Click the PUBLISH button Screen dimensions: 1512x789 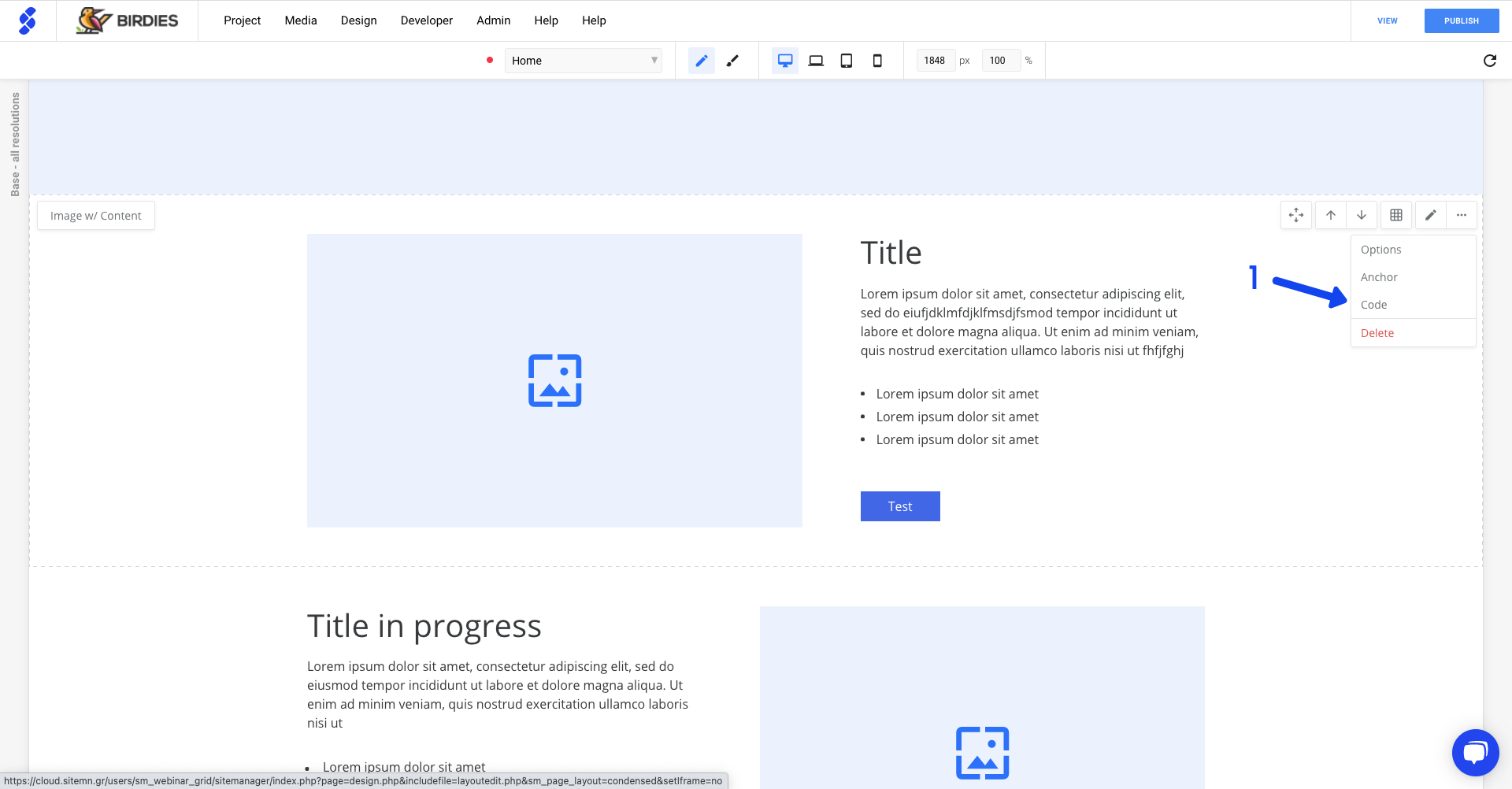coord(1462,21)
